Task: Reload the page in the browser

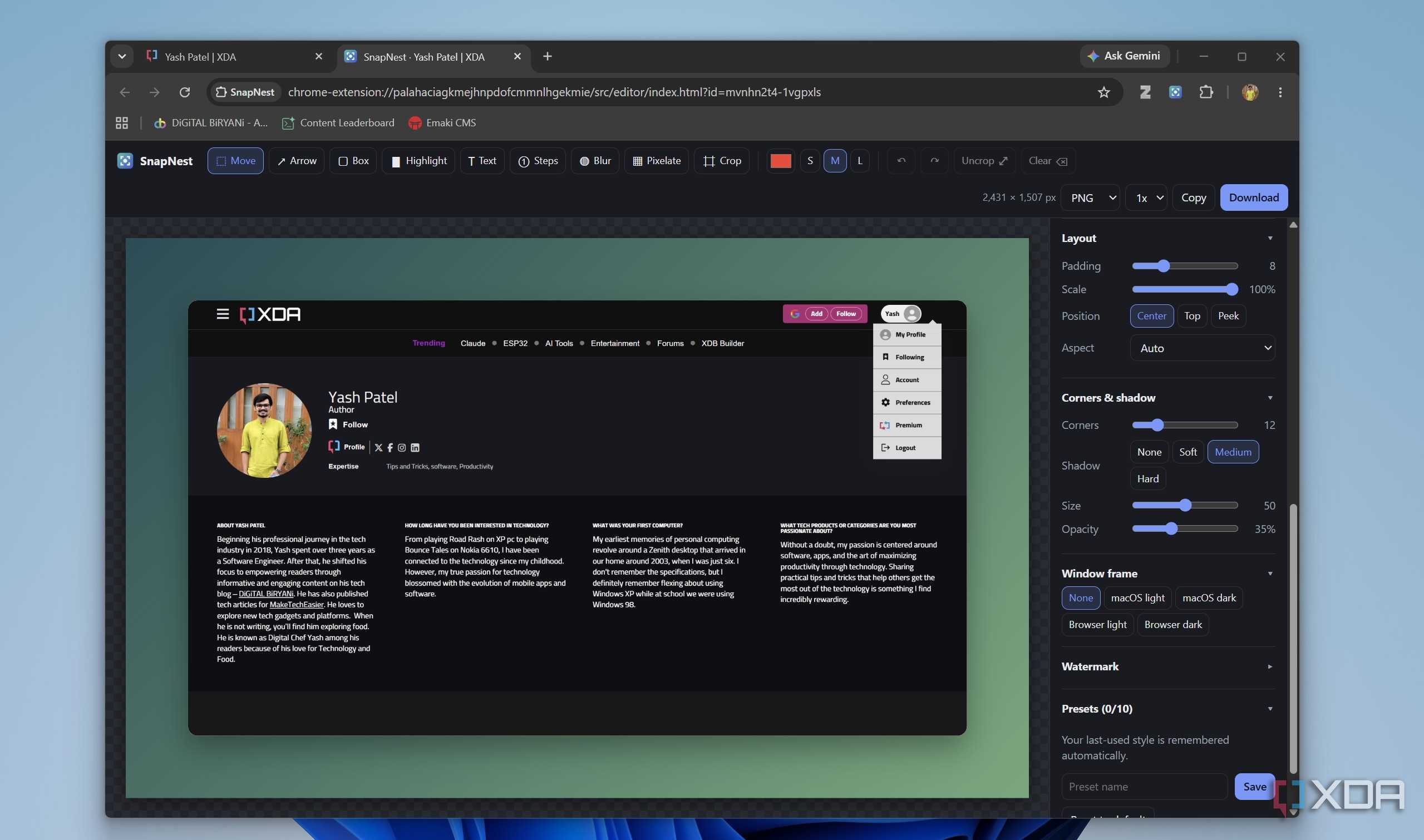Action: 185,92
